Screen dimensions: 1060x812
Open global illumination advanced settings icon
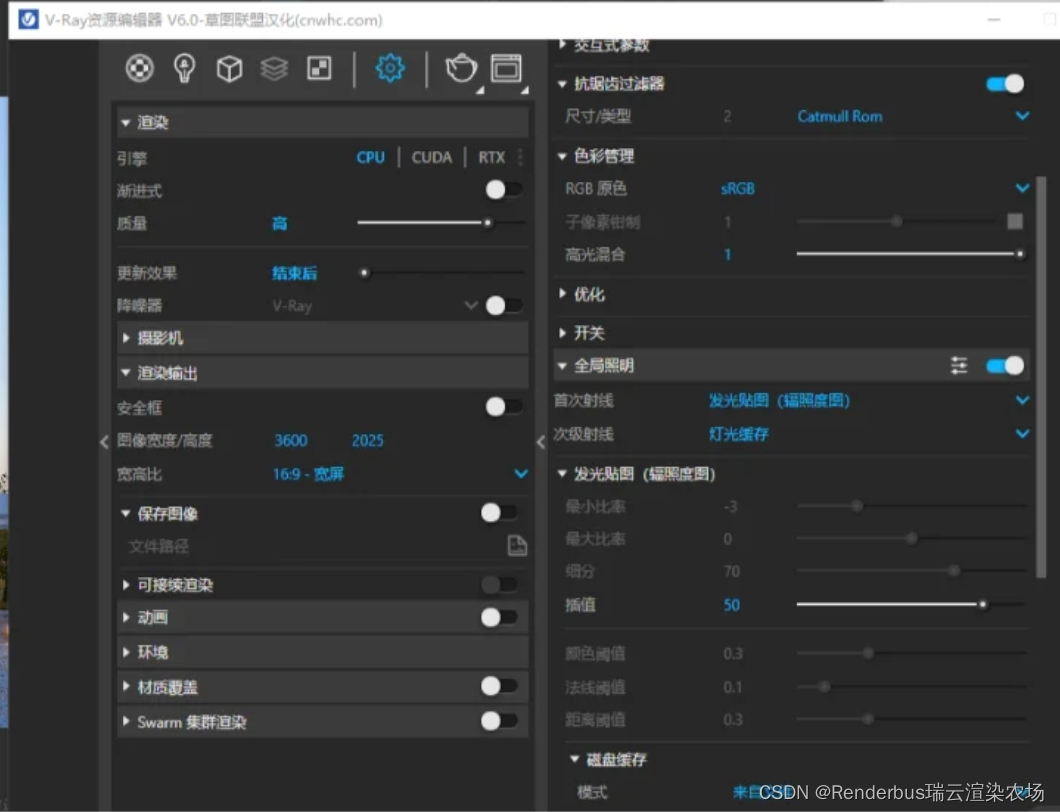[959, 366]
